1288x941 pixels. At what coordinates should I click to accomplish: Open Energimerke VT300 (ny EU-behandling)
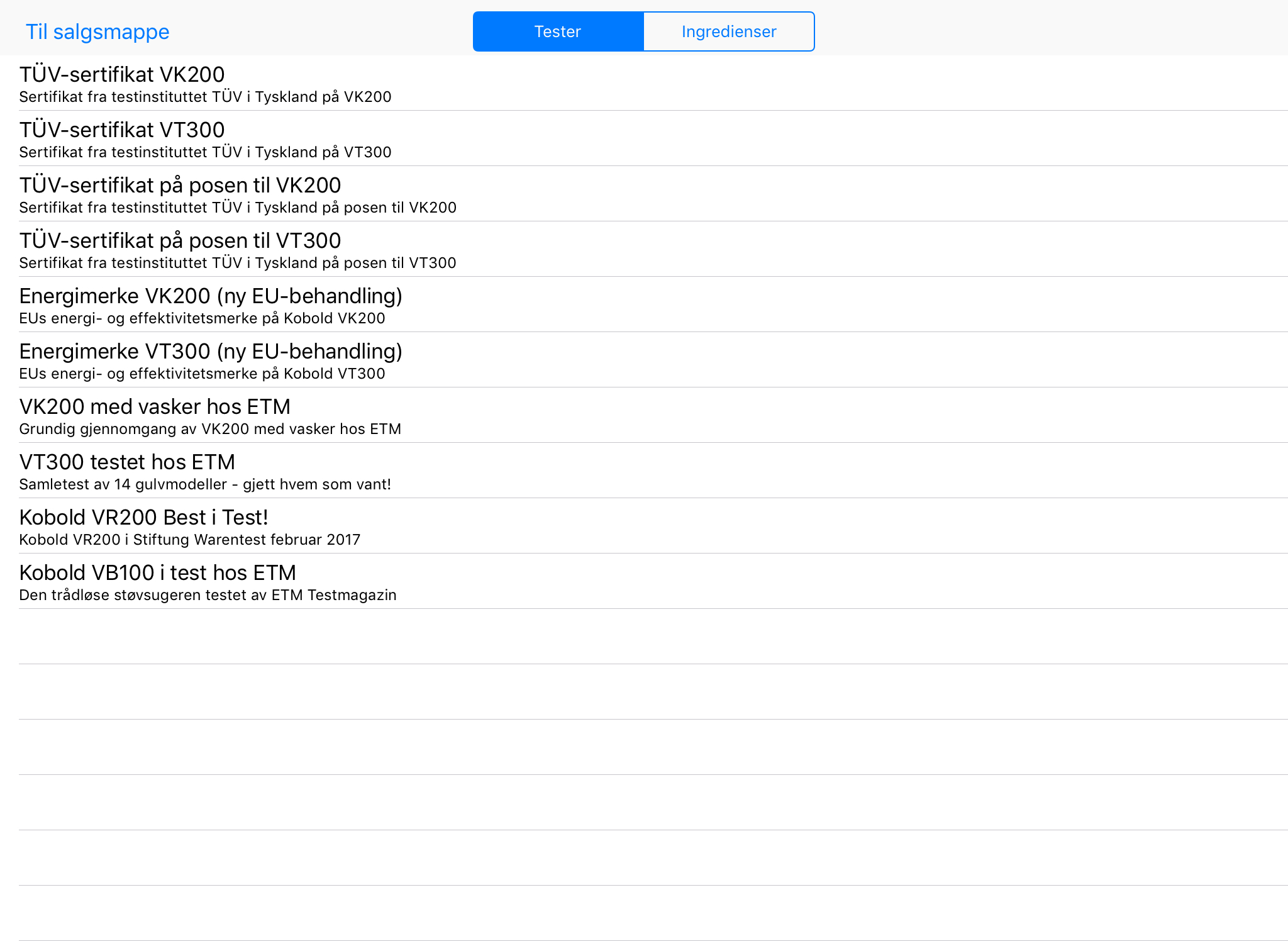point(211,352)
